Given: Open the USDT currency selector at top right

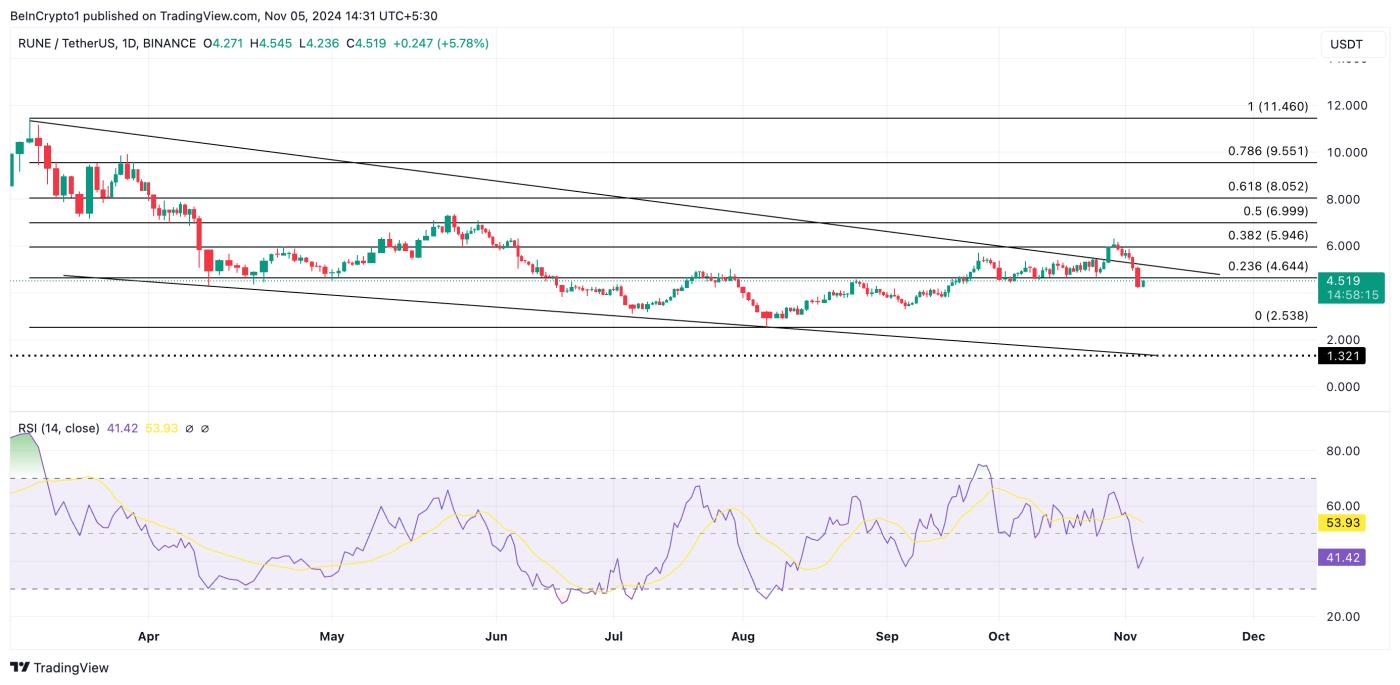Looking at the screenshot, I should tap(1347, 44).
